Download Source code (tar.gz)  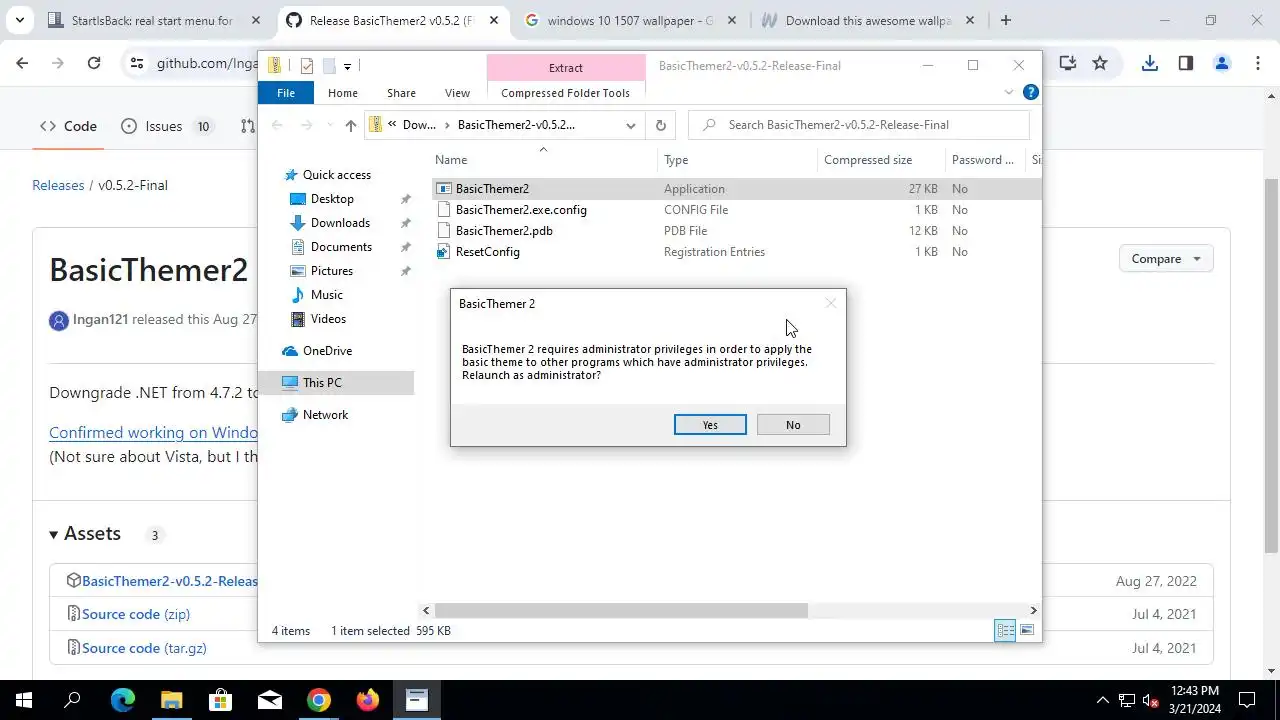click(144, 648)
